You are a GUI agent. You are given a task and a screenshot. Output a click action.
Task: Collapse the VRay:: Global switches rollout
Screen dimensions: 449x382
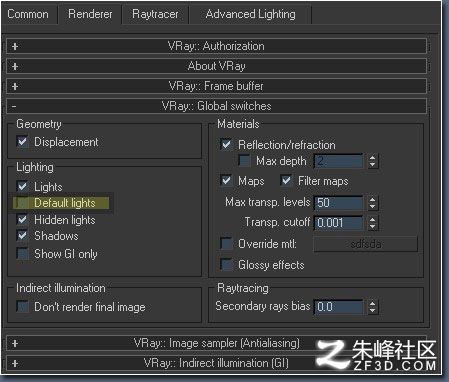(216, 106)
